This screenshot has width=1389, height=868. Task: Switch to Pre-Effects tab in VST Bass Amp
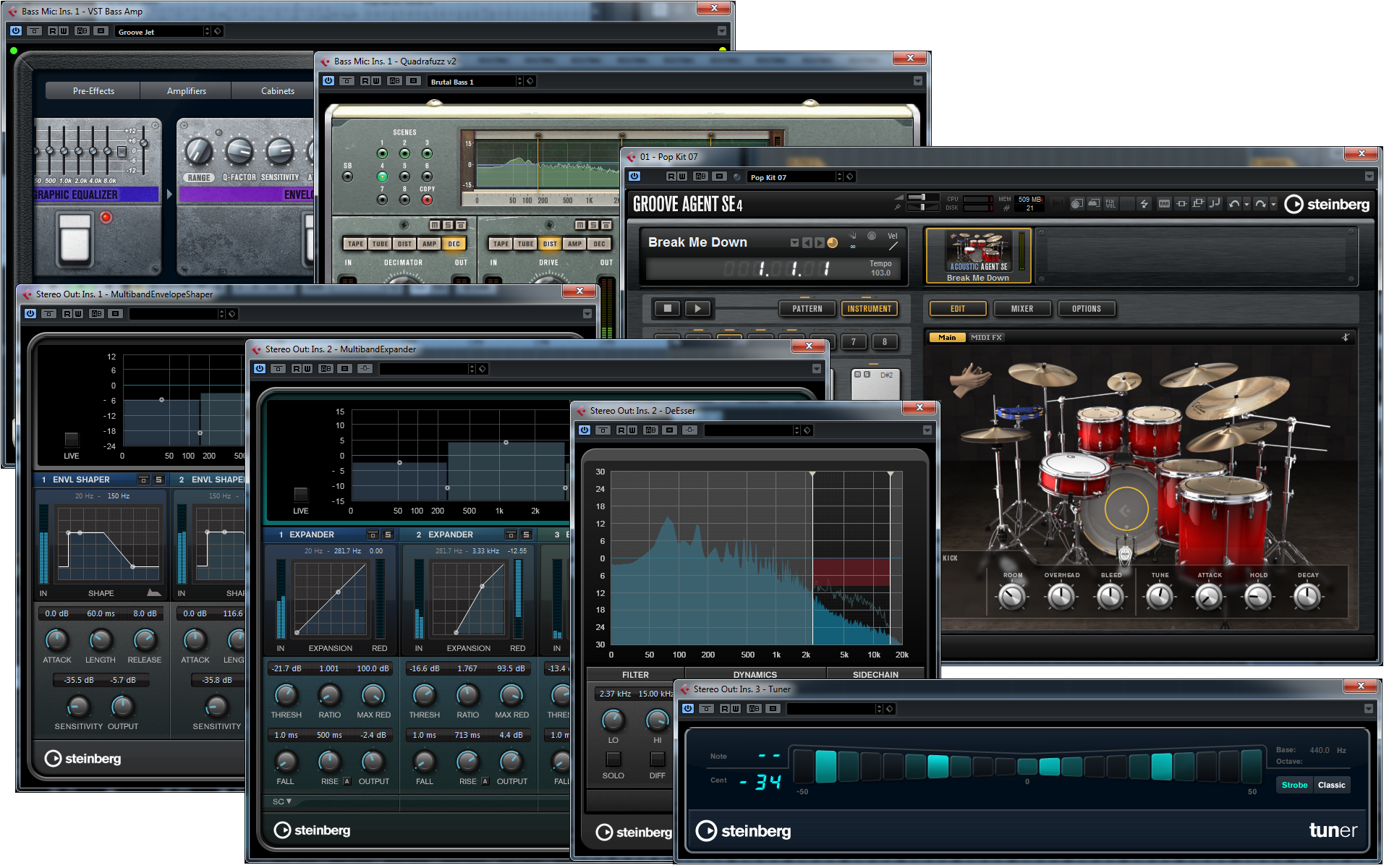[x=93, y=91]
